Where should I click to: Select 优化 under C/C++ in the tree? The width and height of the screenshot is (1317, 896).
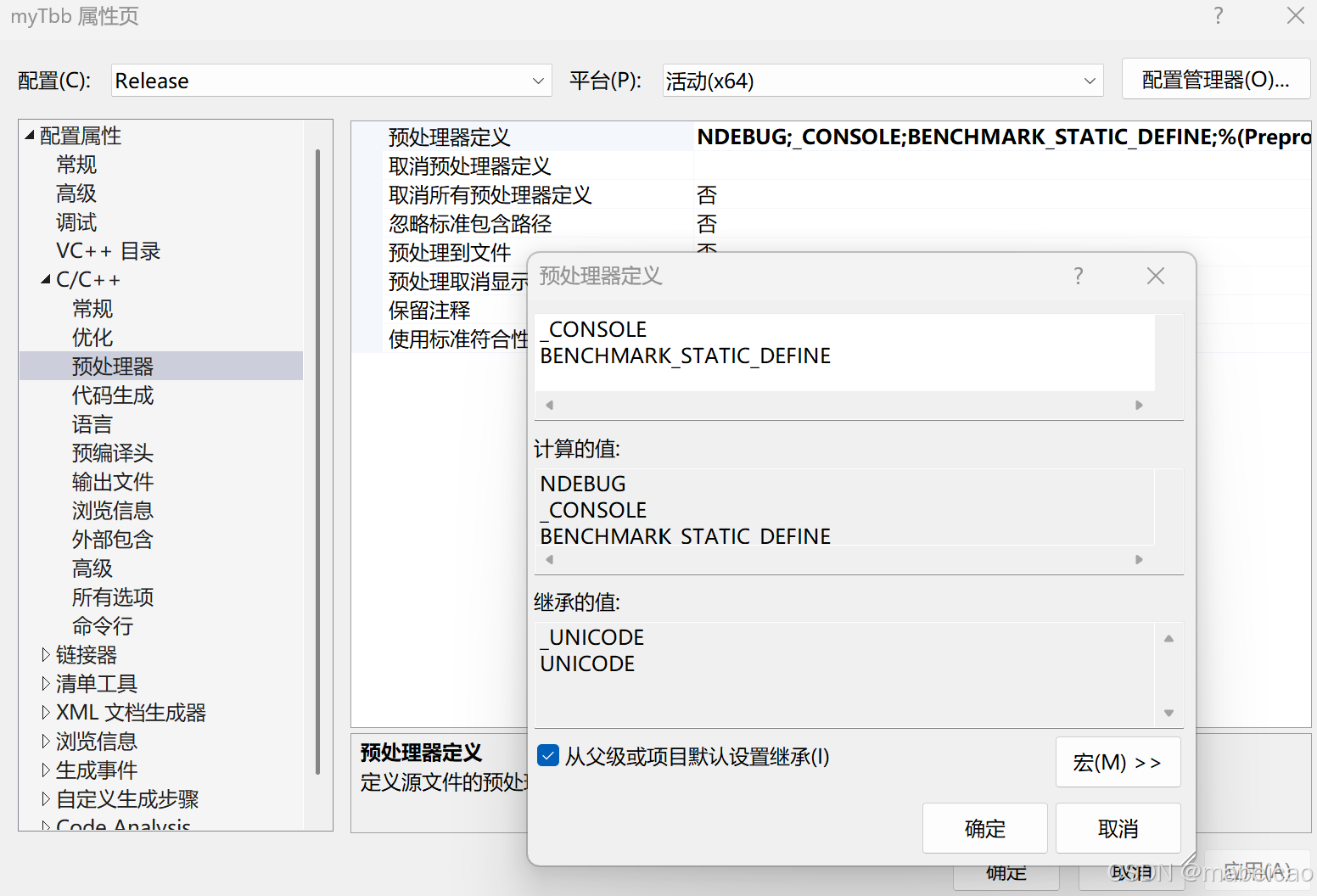pos(92,337)
